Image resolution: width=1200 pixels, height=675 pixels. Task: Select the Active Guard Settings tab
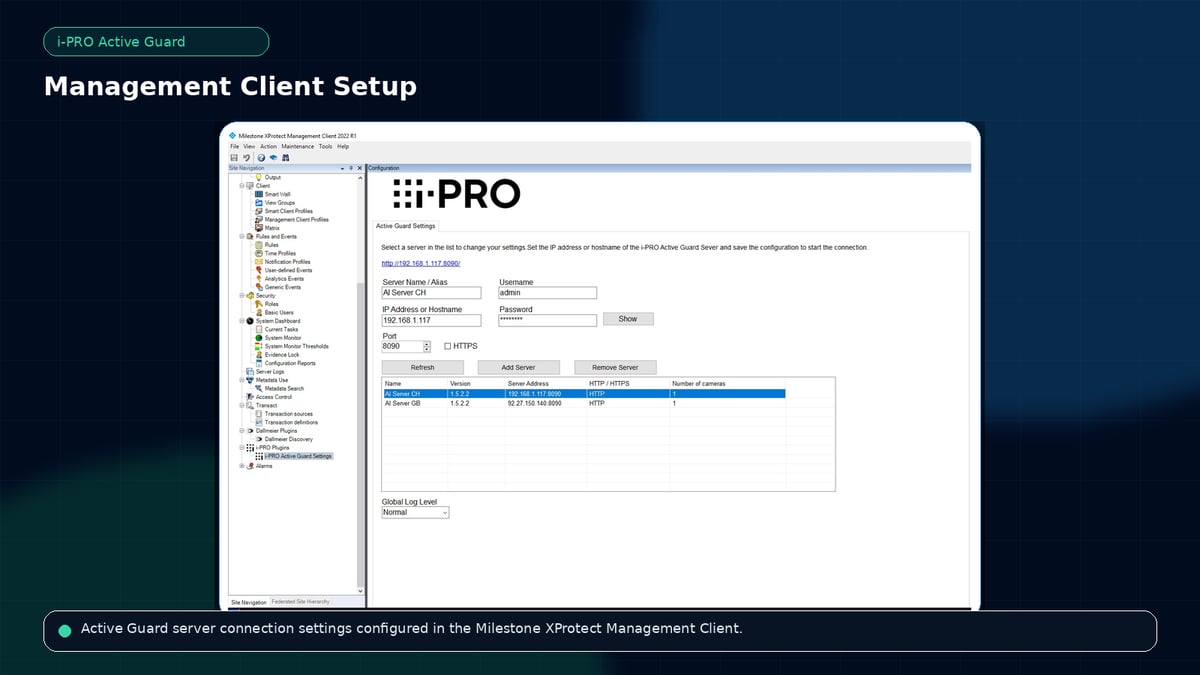pyautogui.click(x=405, y=226)
